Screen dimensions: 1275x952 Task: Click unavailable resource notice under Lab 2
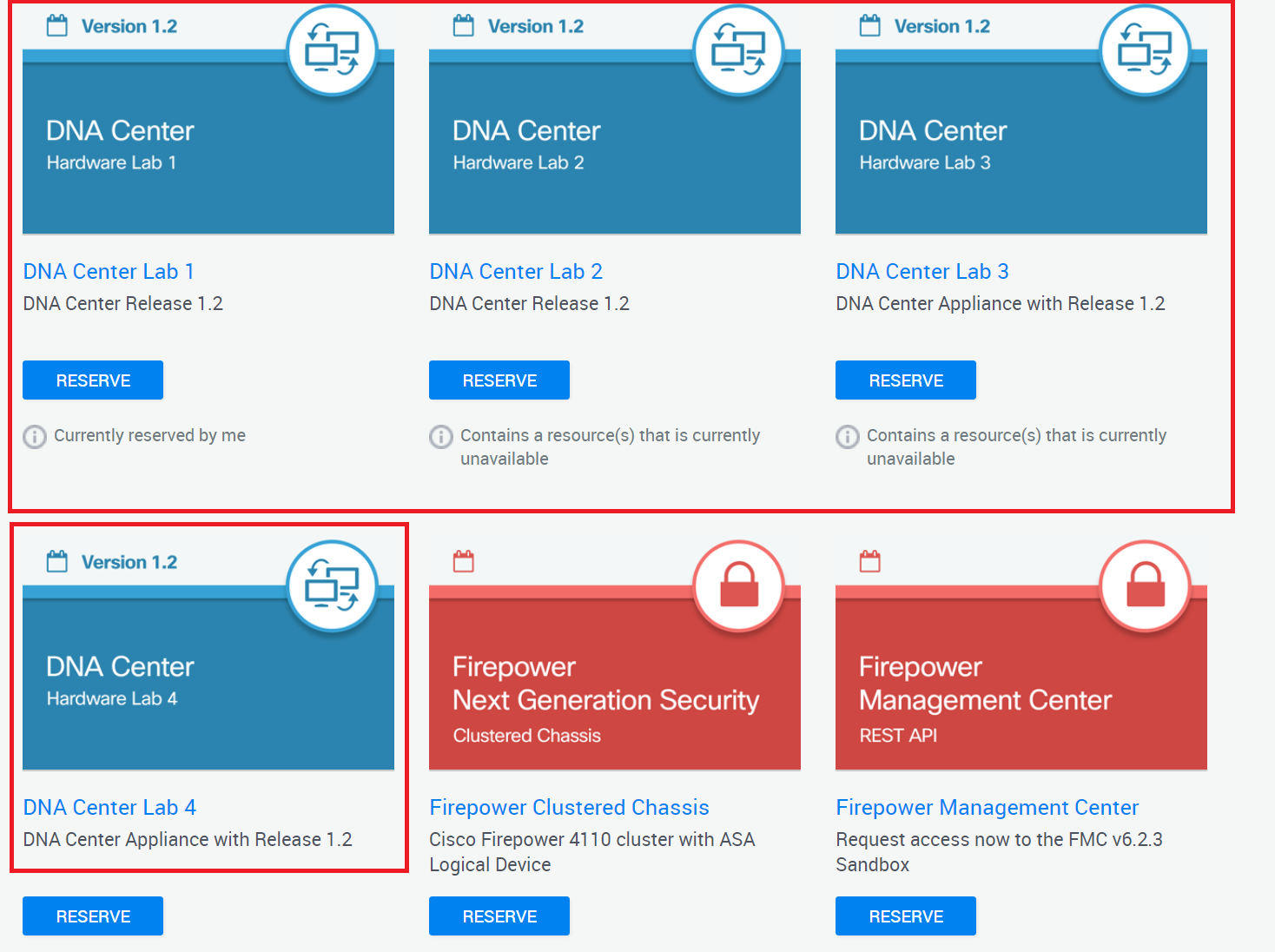coord(611,446)
